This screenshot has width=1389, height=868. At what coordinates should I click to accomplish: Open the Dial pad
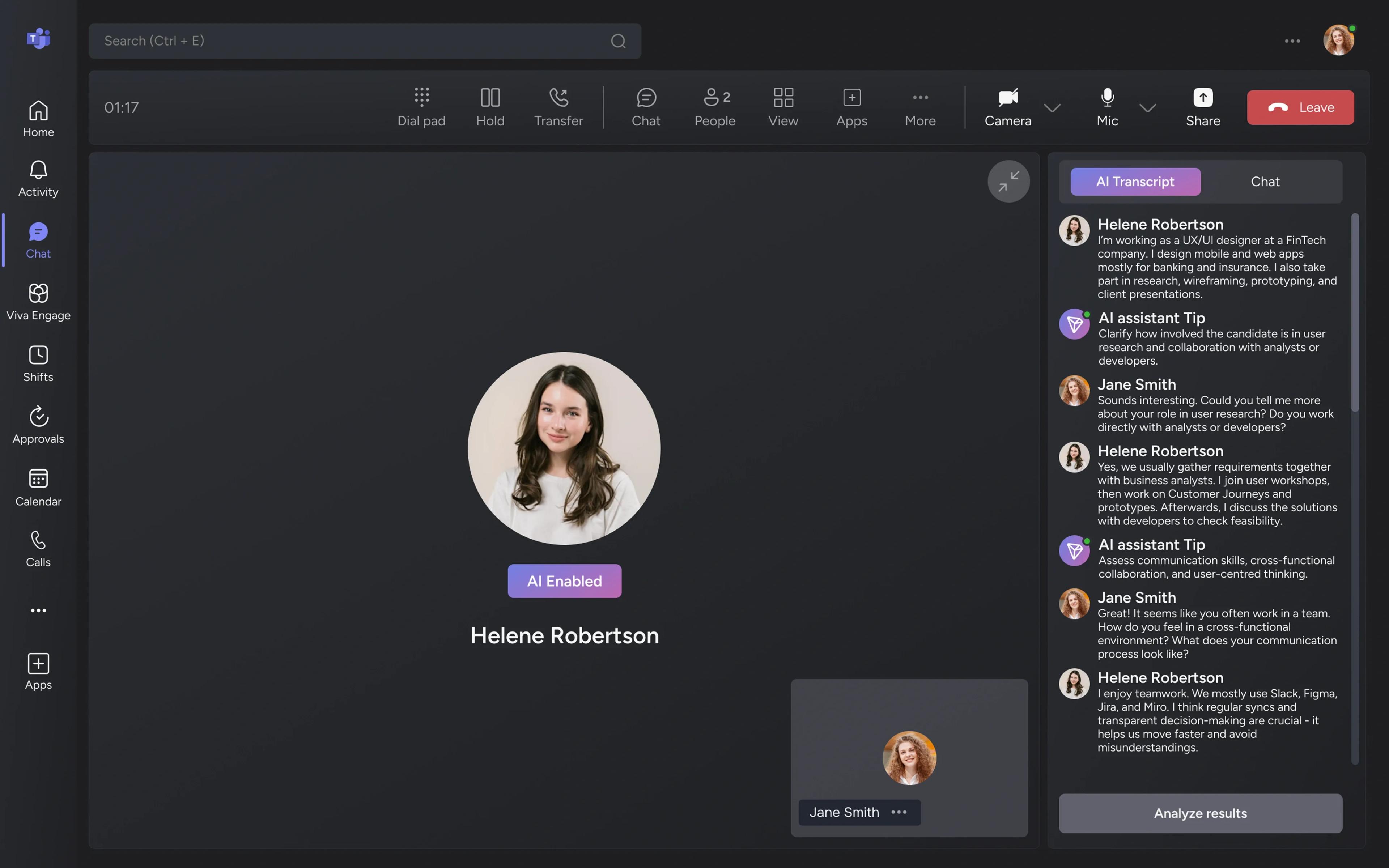(421, 107)
